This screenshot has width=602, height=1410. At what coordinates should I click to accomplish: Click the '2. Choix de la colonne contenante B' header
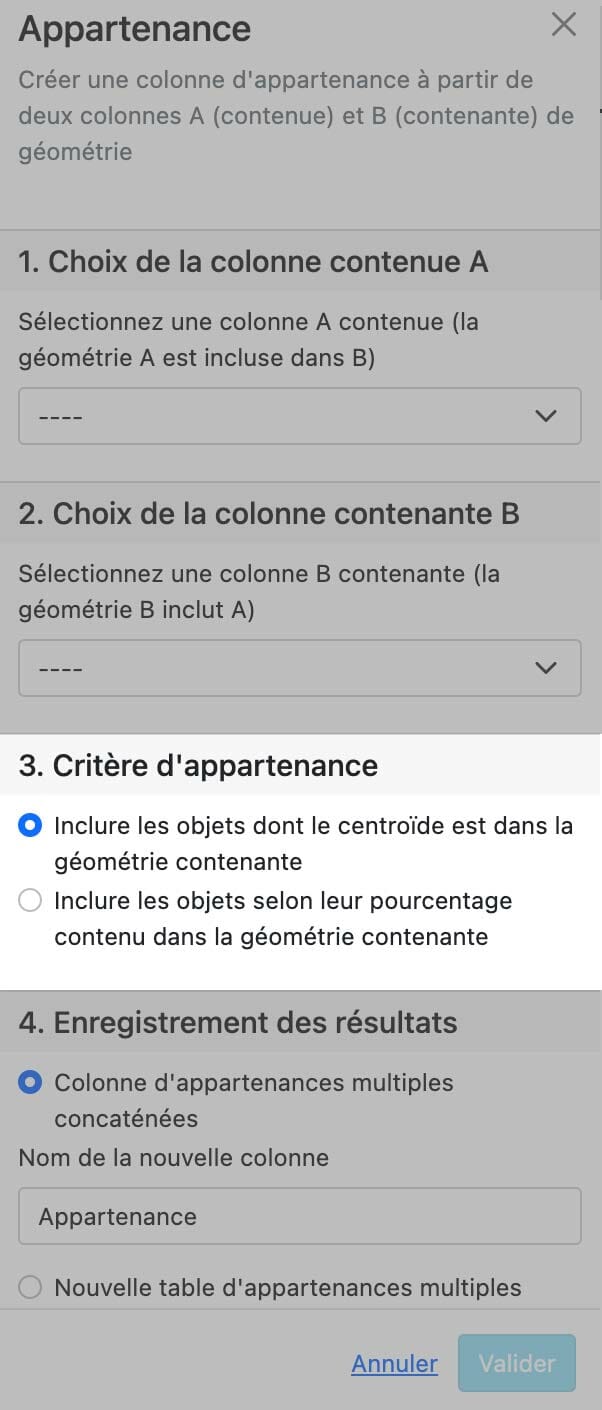[x=269, y=514]
